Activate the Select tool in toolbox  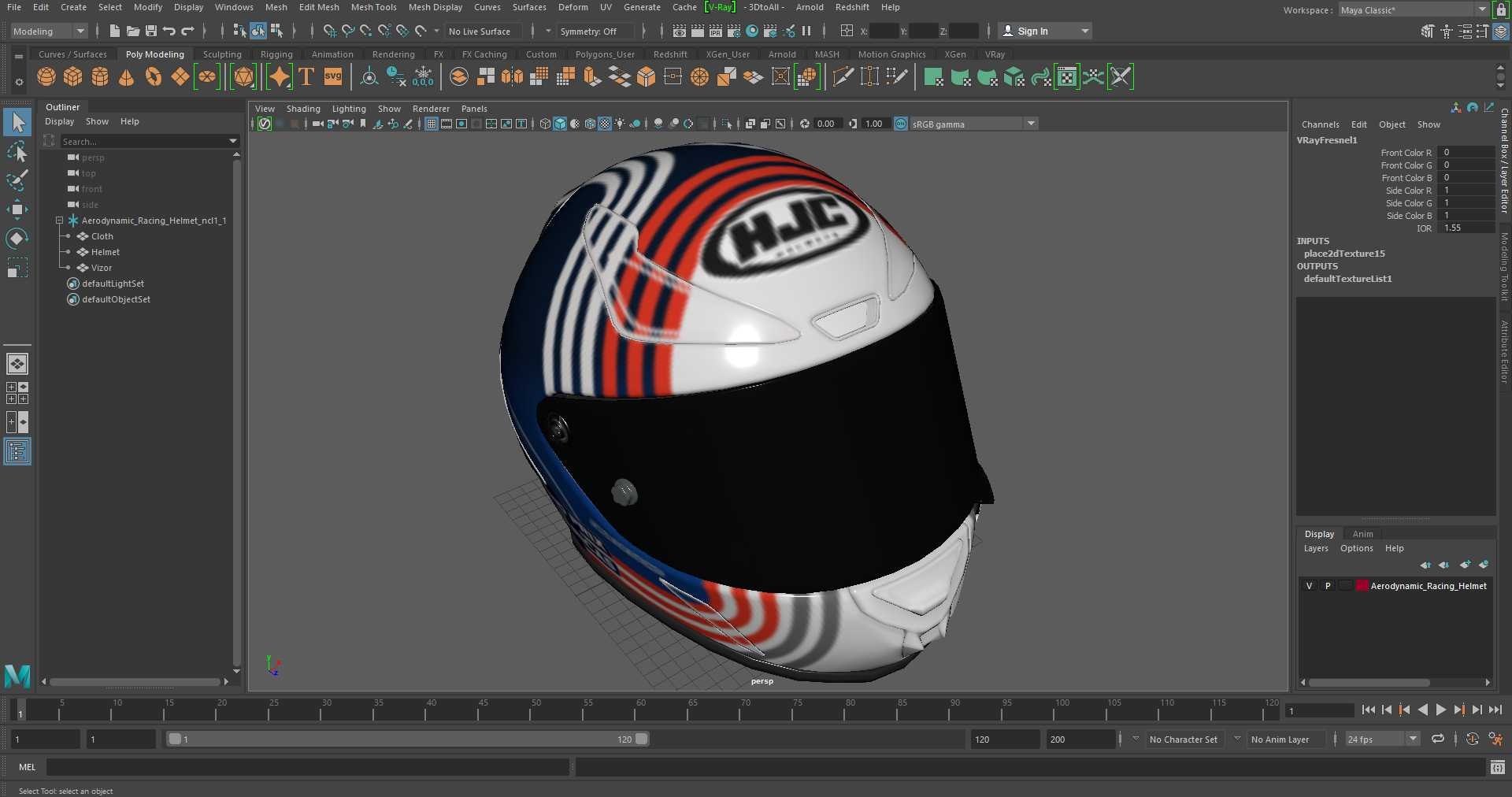pos(17,122)
